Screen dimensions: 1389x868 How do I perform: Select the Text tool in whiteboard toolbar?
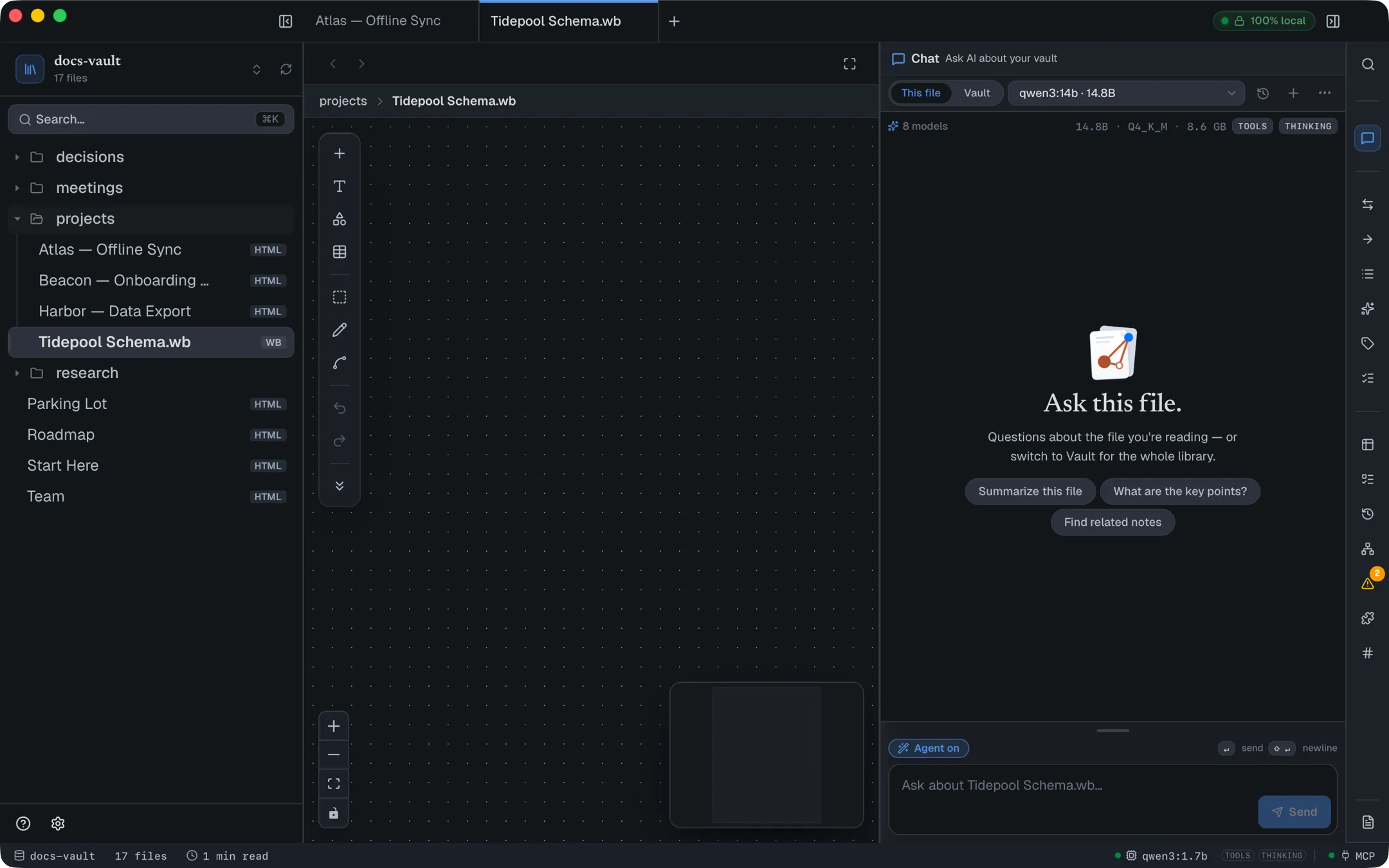pos(340,186)
